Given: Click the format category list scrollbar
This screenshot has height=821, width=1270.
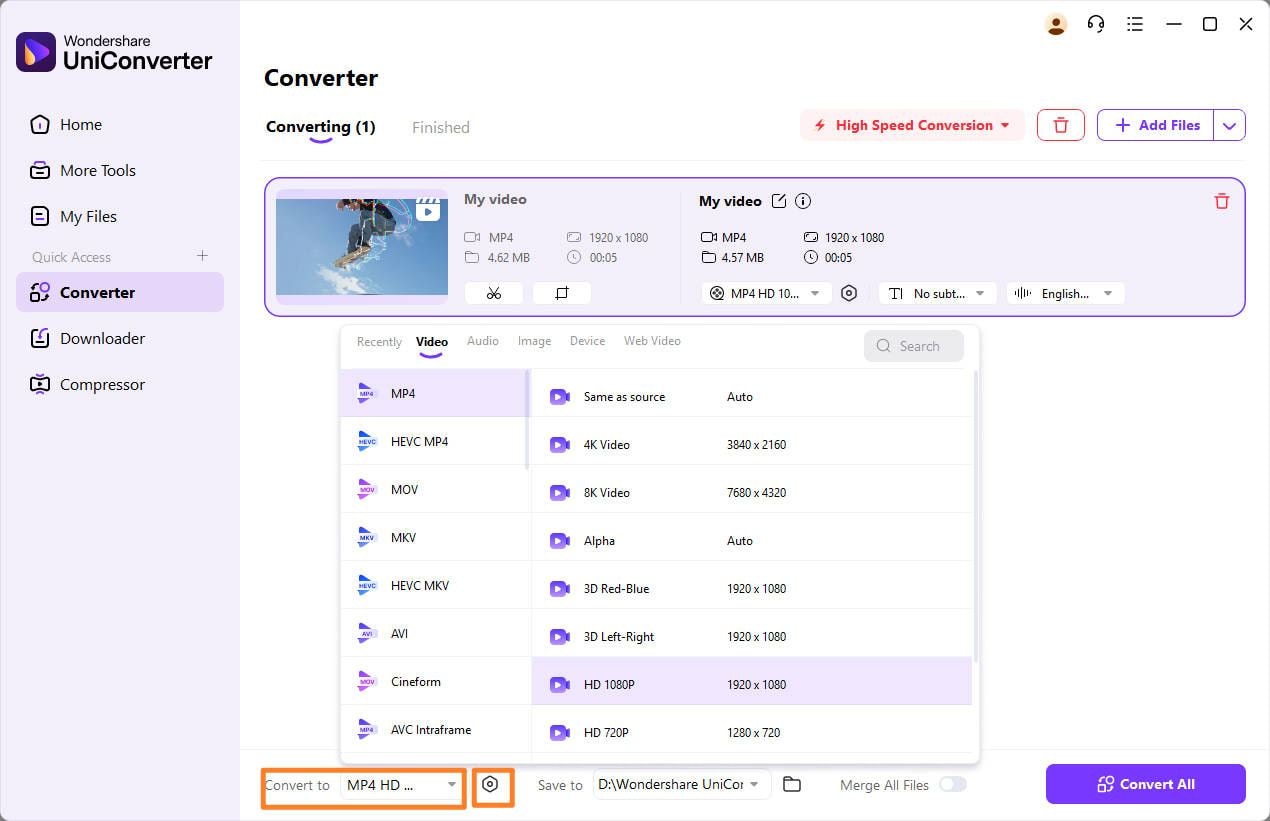Looking at the screenshot, I should (x=527, y=419).
